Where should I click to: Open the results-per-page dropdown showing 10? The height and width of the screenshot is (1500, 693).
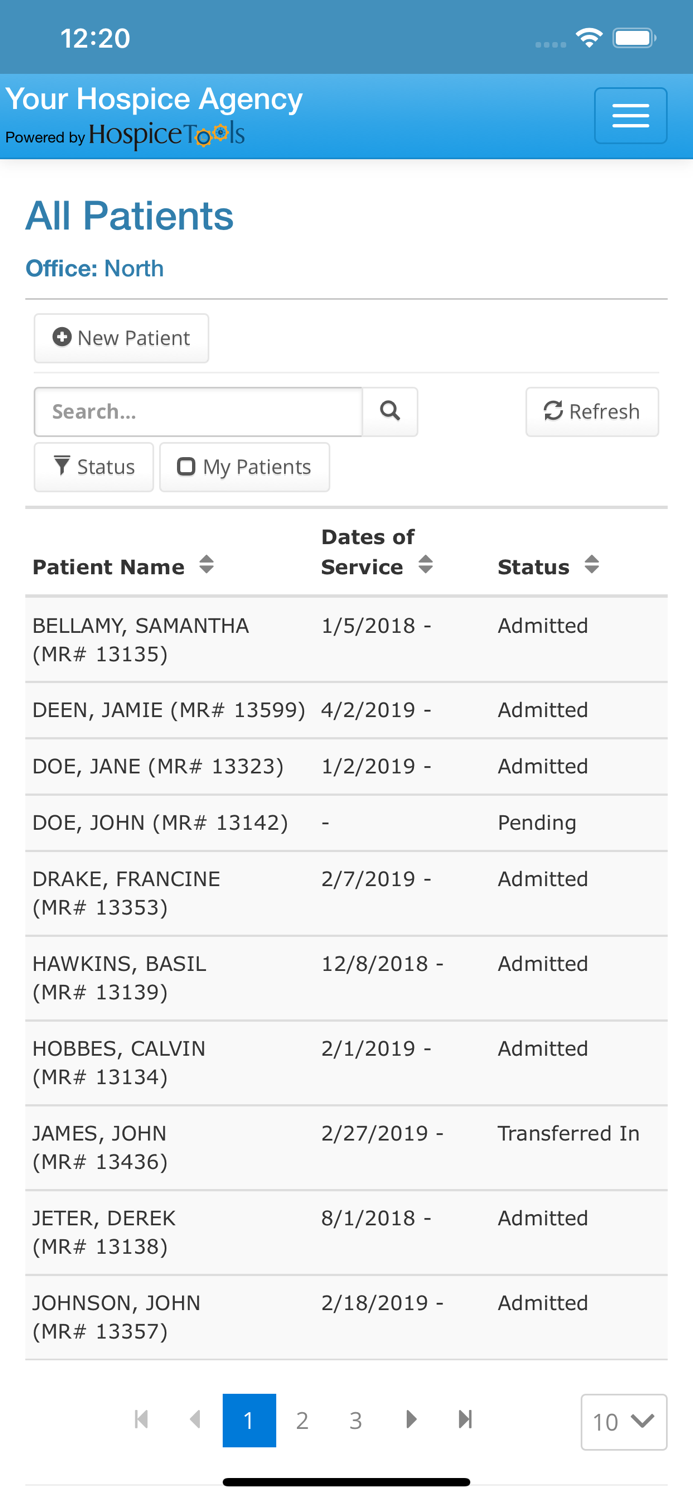[624, 1422]
